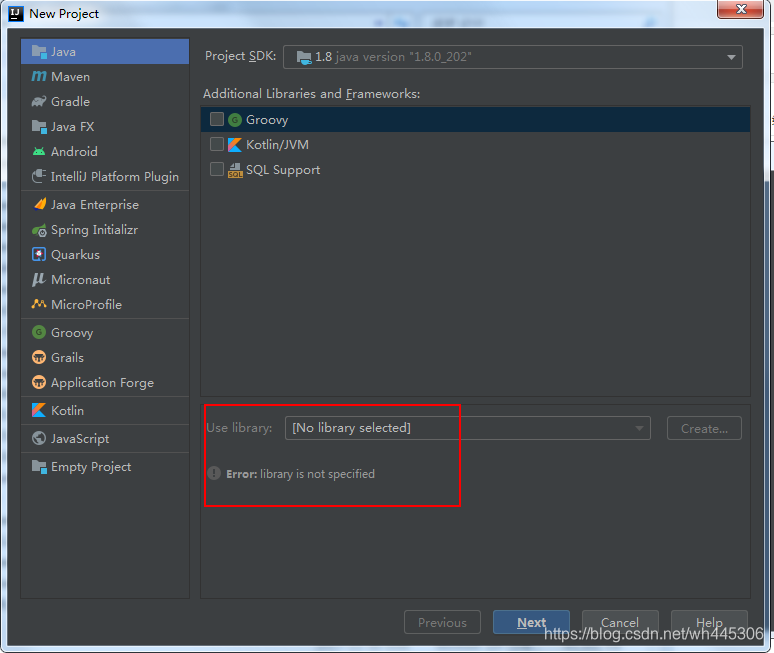Image resolution: width=774 pixels, height=653 pixels.
Task: Select the Kotlin/JVM row text
Action: 277,145
